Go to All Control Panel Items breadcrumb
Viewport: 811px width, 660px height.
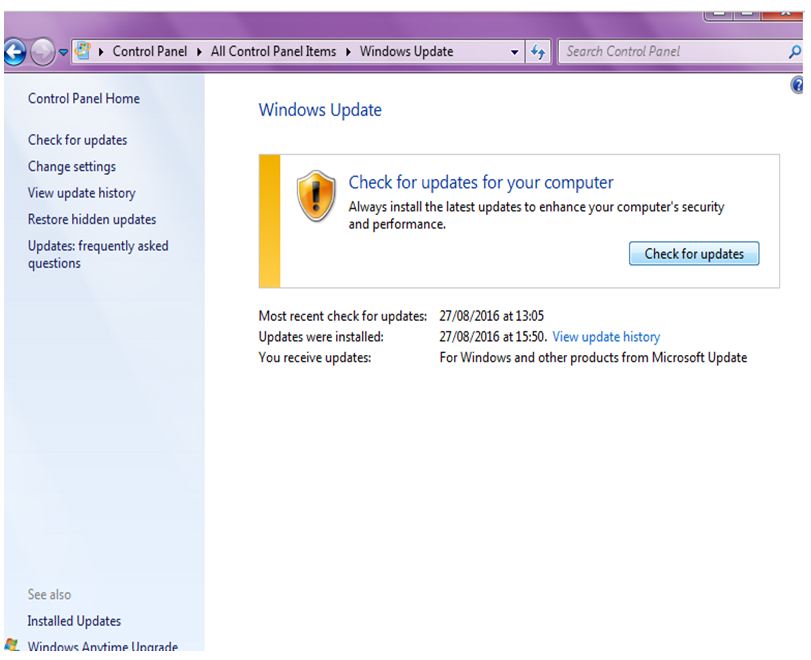pos(273,52)
